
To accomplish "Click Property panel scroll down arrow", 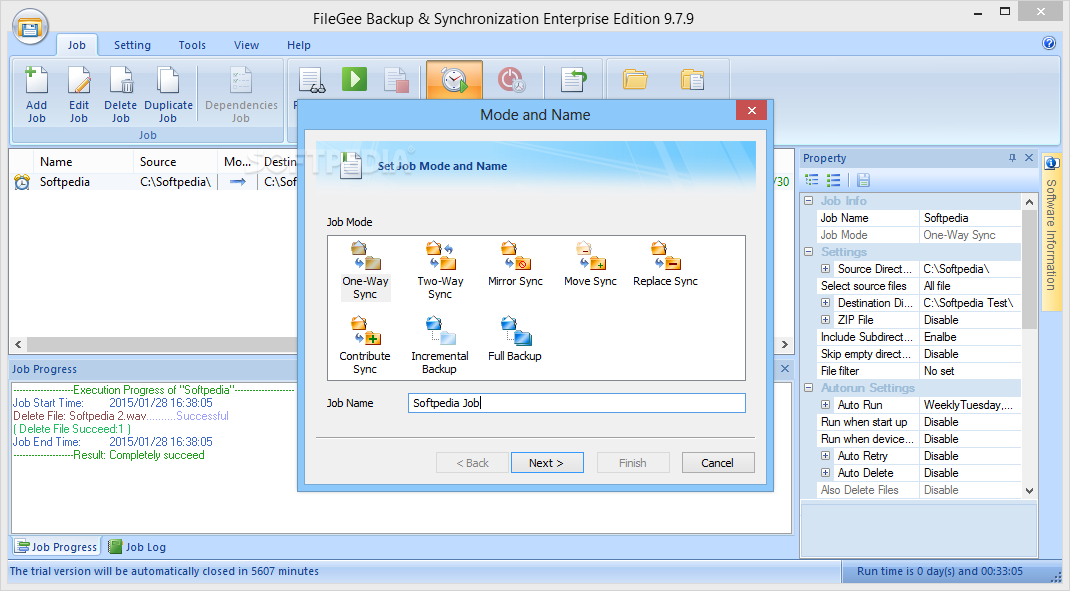I will pos(1029,491).
